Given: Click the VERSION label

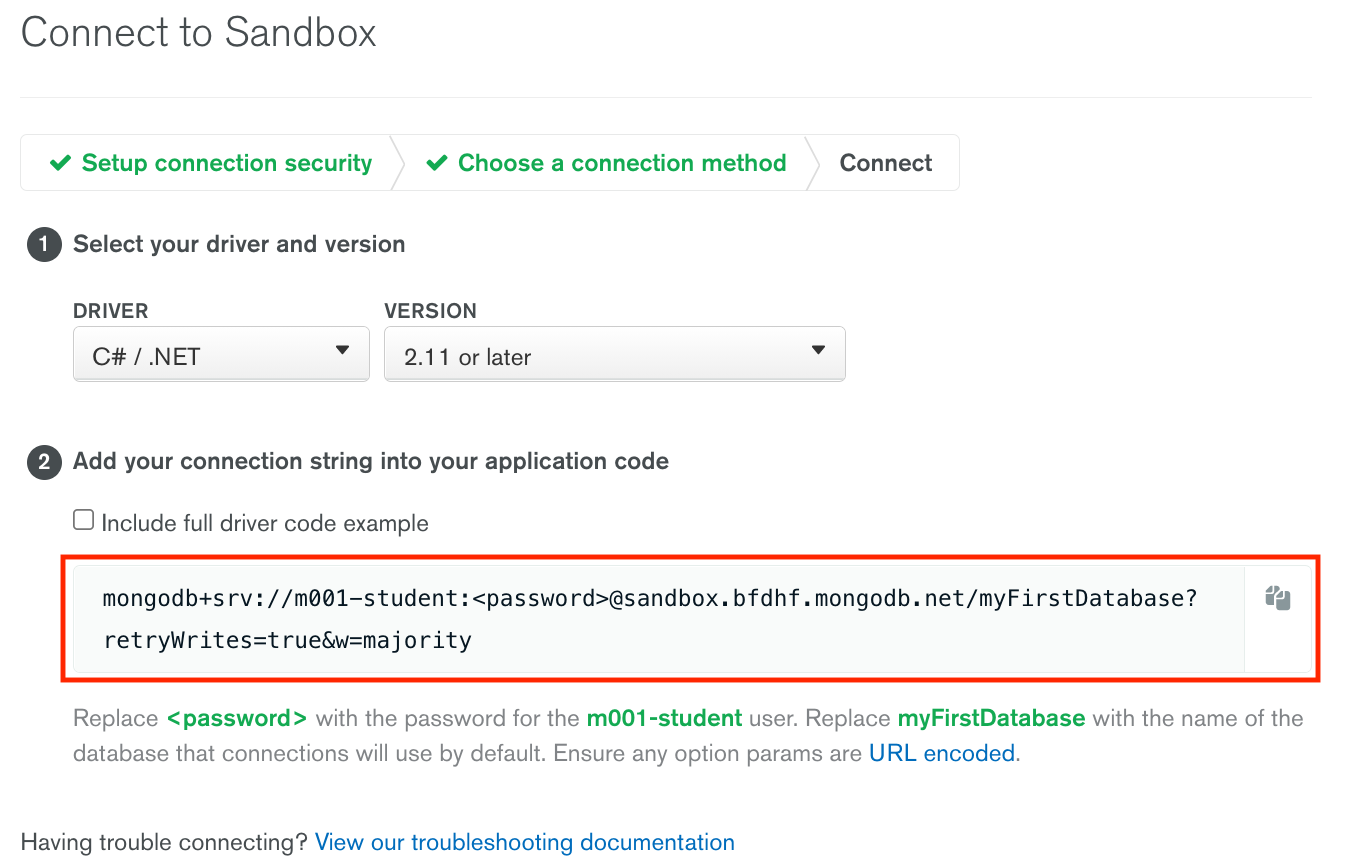Looking at the screenshot, I should 430,311.
